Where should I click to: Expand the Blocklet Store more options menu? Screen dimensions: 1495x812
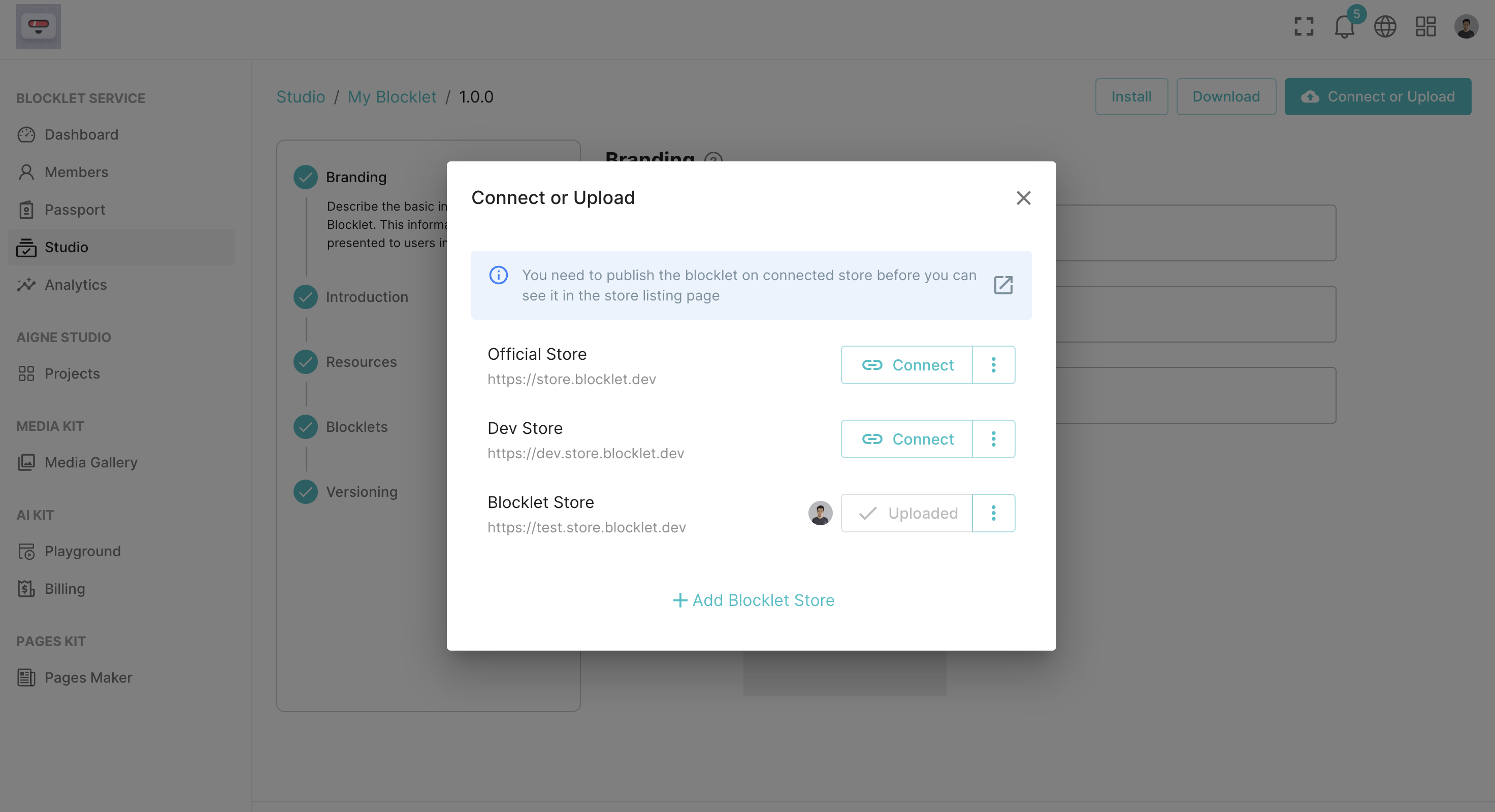[993, 513]
